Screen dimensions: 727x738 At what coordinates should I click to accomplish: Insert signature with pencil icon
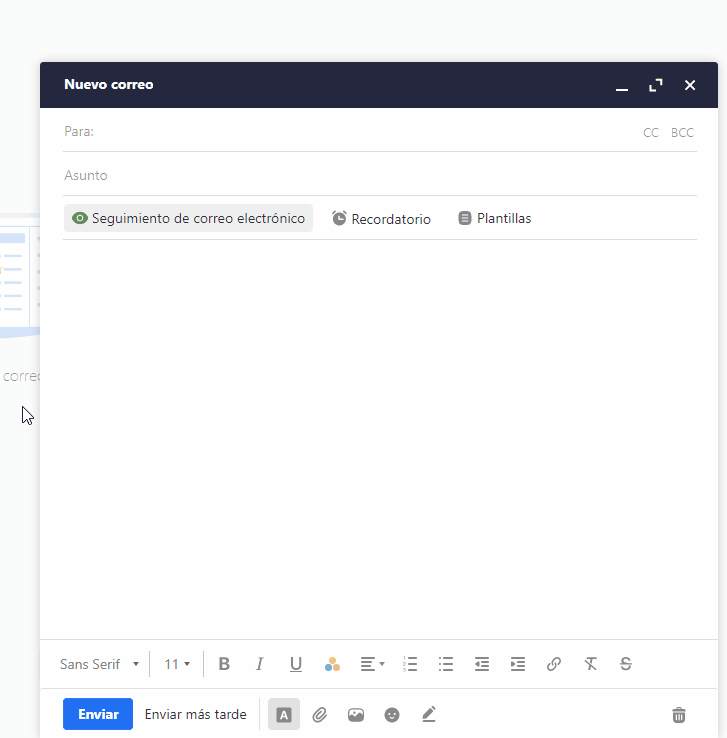pos(429,714)
